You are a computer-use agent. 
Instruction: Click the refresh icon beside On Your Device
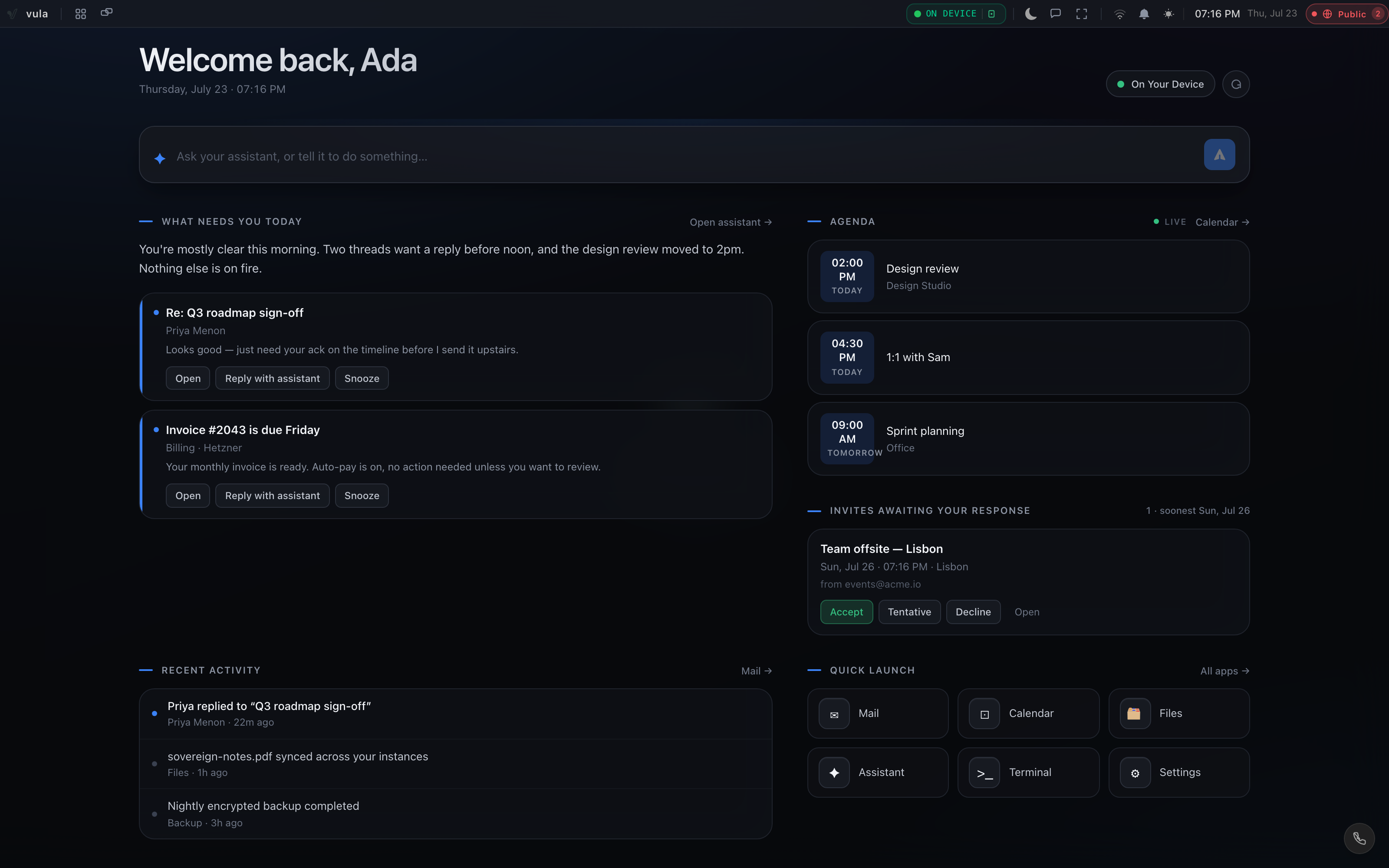pos(1236,84)
